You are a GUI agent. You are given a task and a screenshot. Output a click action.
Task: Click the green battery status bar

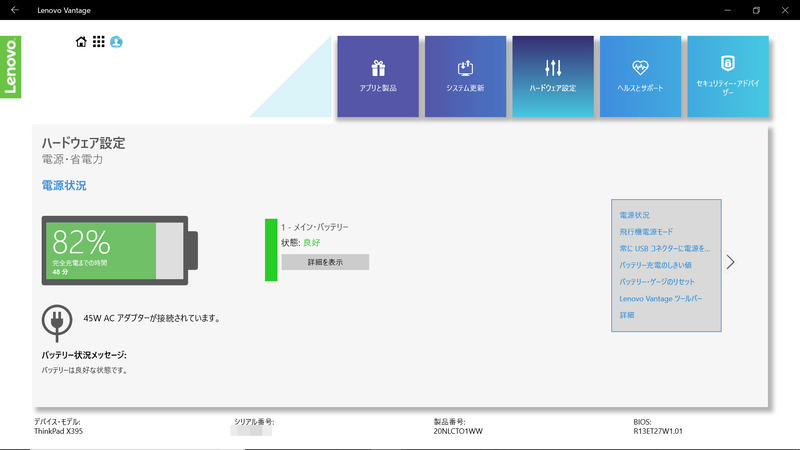(271, 250)
